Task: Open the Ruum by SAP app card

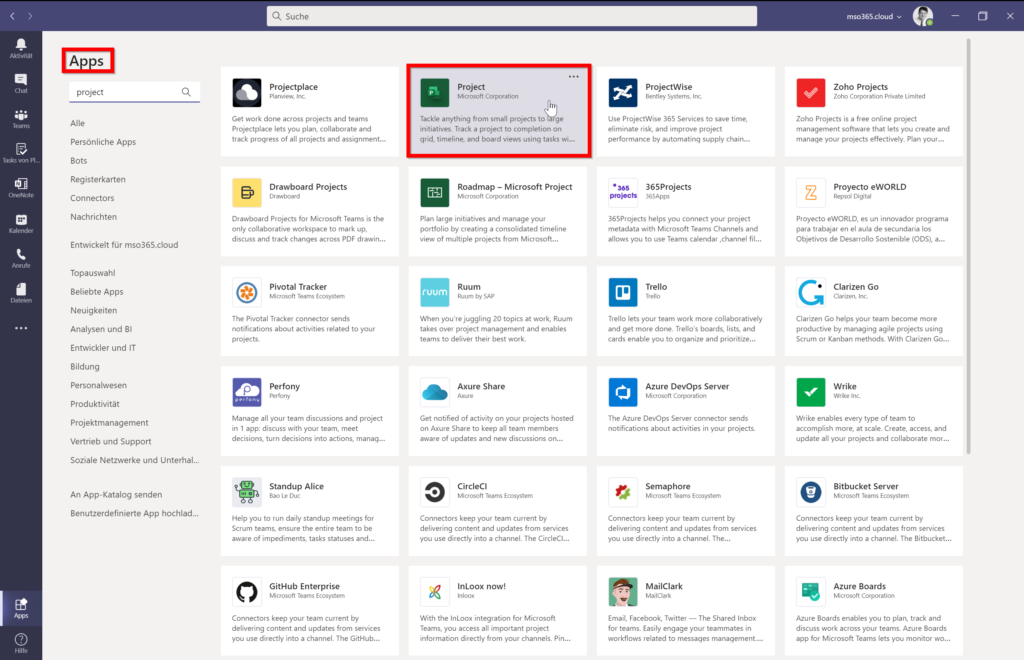Action: (x=498, y=311)
